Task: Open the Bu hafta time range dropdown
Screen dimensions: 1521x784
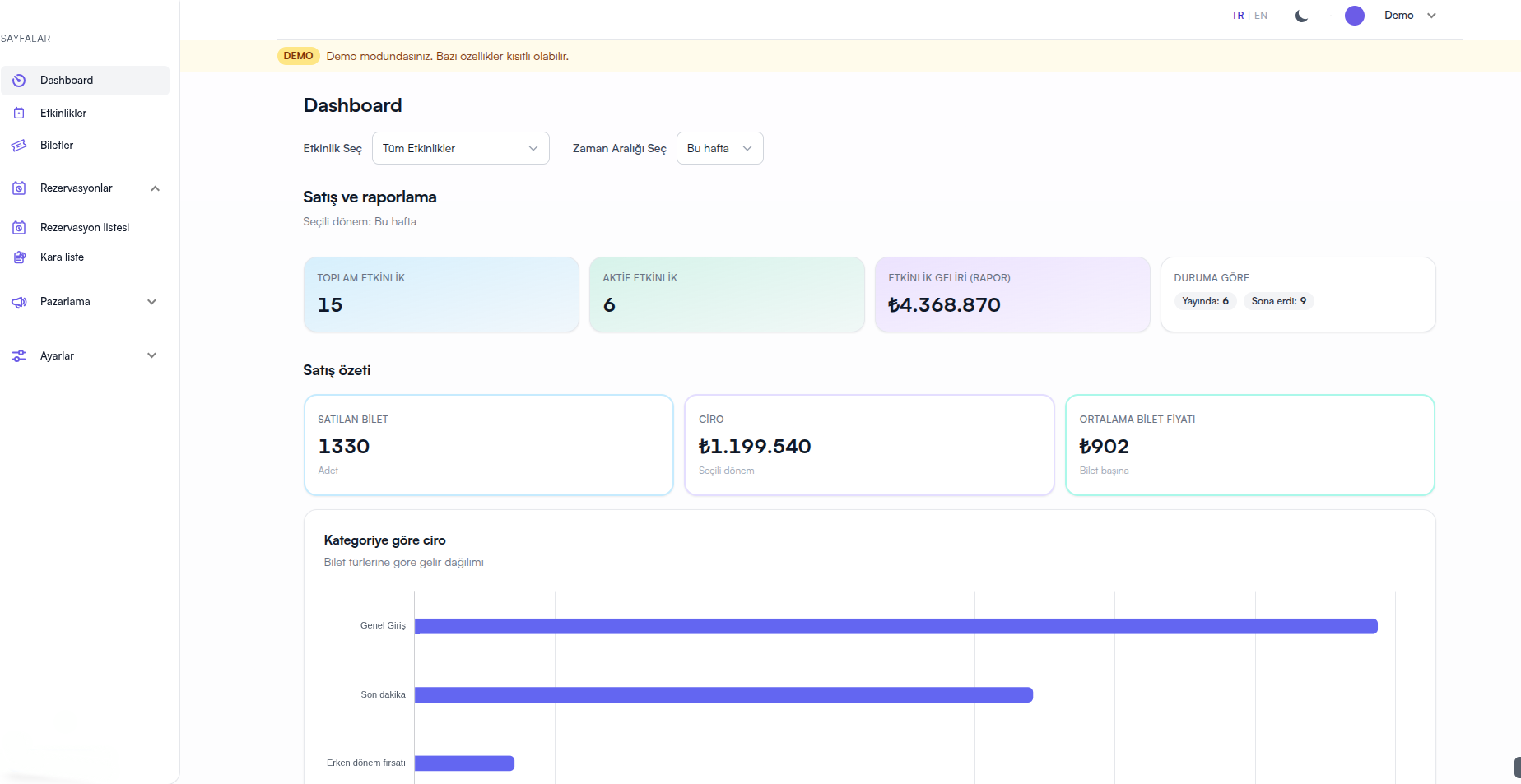Action: [720, 148]
